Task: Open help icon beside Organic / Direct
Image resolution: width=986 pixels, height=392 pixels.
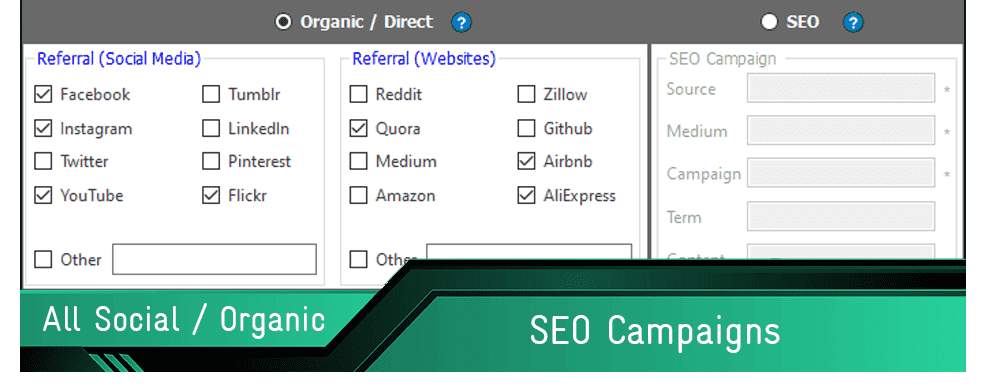Action: coord(462,23)
